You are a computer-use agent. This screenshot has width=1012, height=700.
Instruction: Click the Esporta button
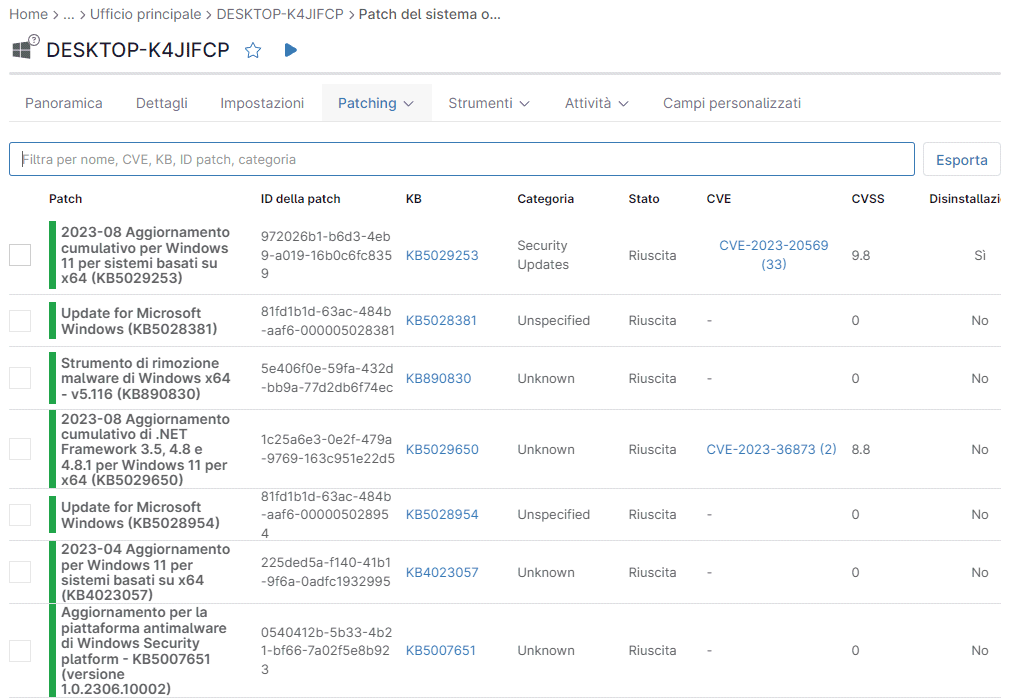(962, 159)
